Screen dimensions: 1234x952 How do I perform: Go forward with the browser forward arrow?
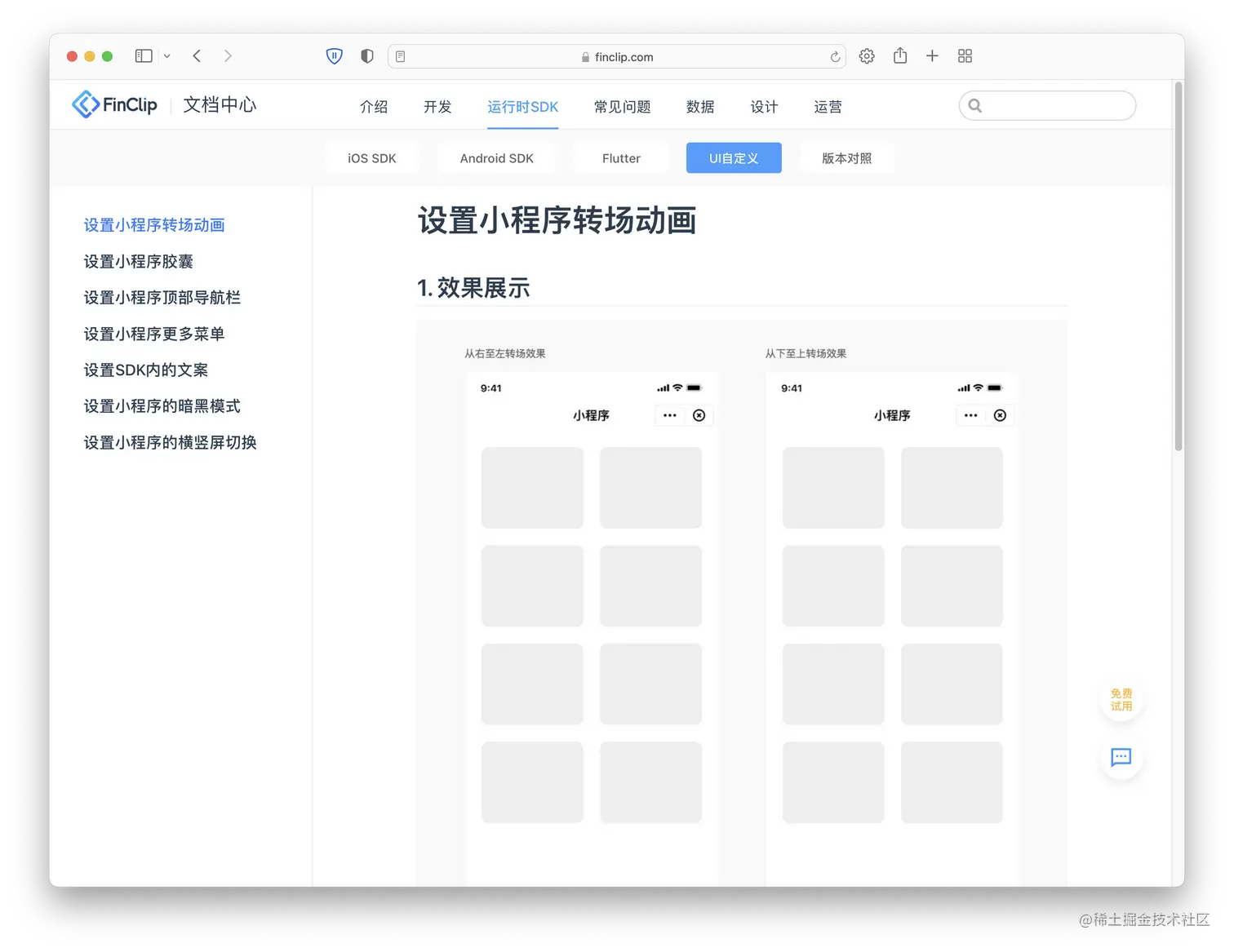228,56
